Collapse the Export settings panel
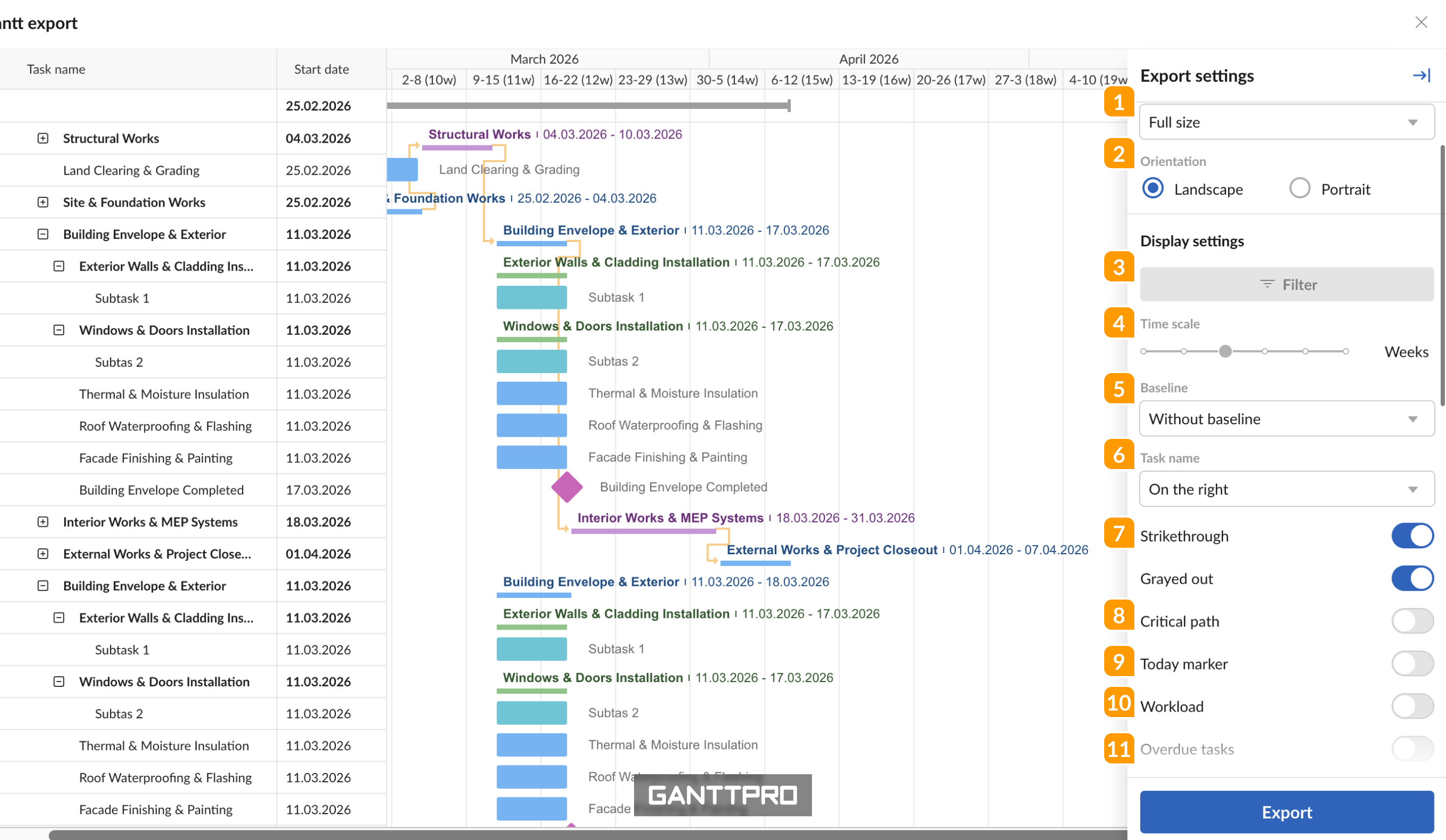This screenshot has height=840, width=1446. click(1422, 75)
